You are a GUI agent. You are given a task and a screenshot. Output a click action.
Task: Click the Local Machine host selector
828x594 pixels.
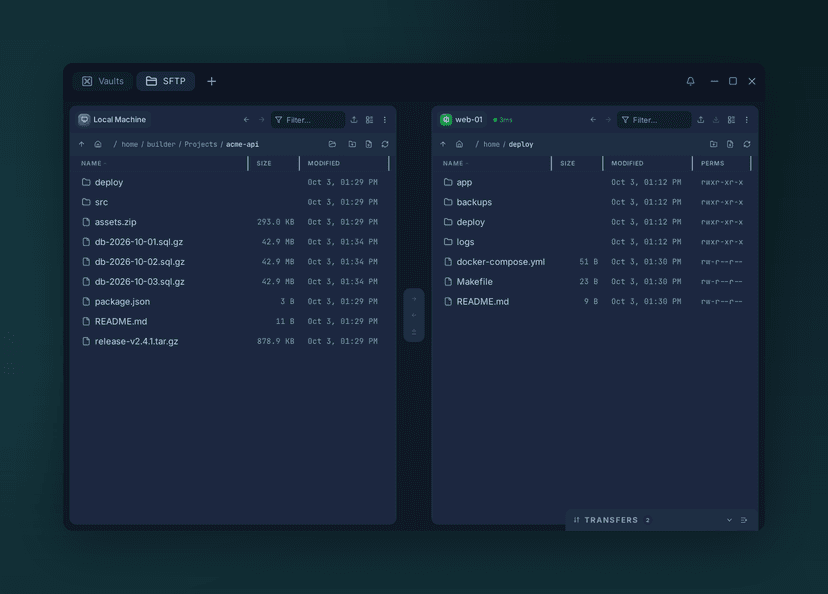click(x=113, y=120)
